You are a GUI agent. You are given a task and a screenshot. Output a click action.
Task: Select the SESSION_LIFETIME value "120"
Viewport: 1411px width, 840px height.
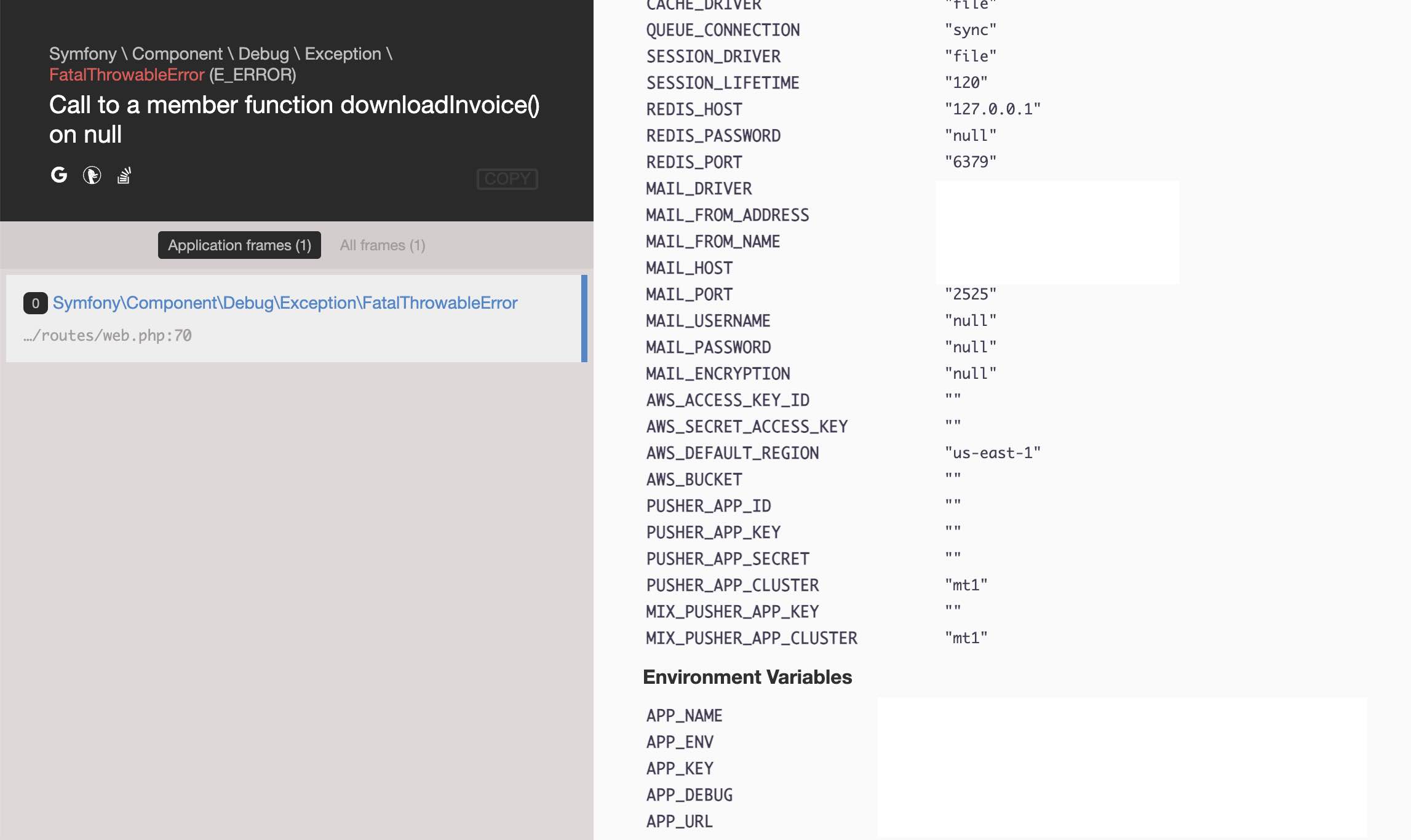click(x=966, y=82)
